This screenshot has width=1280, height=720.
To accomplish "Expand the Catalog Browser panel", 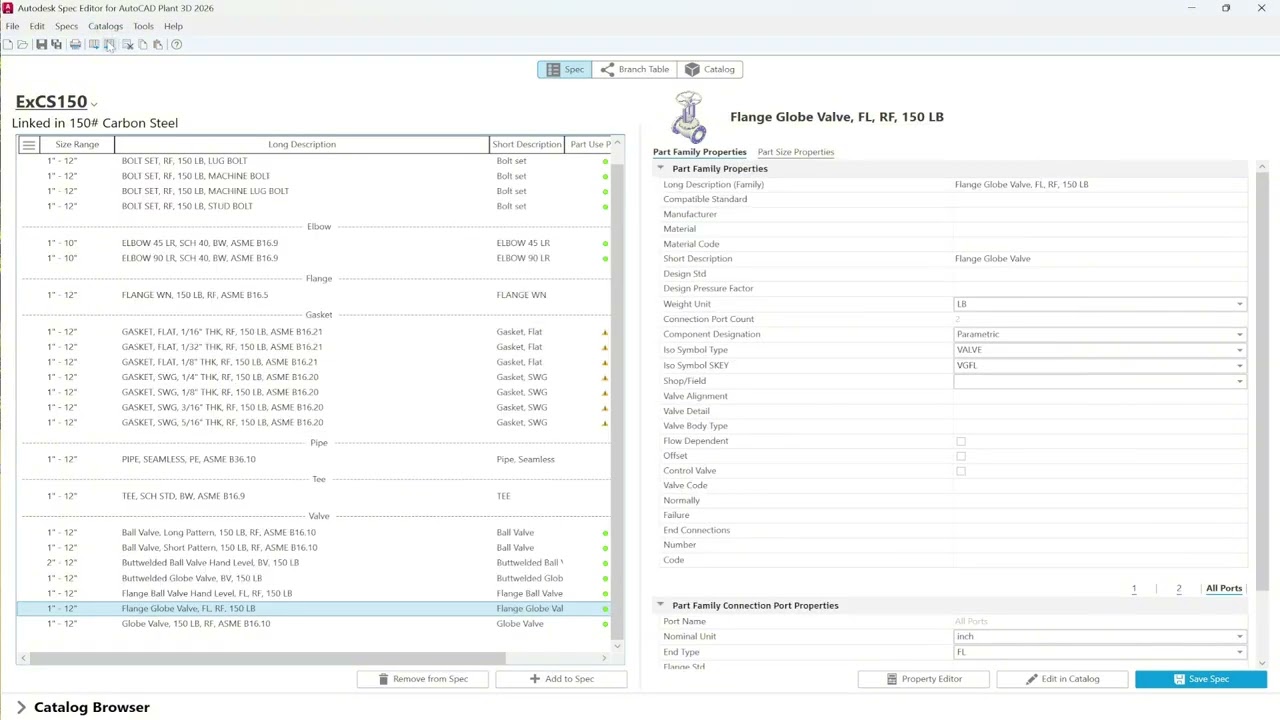I will click(x=21, y=707).
